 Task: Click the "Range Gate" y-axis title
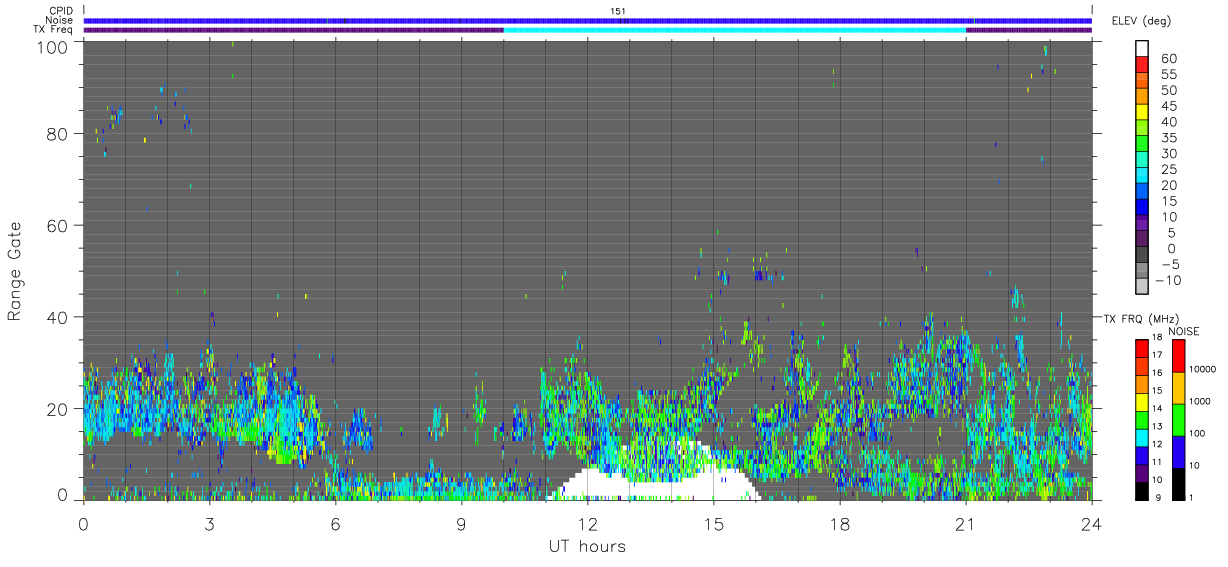[x=15, y=269]
